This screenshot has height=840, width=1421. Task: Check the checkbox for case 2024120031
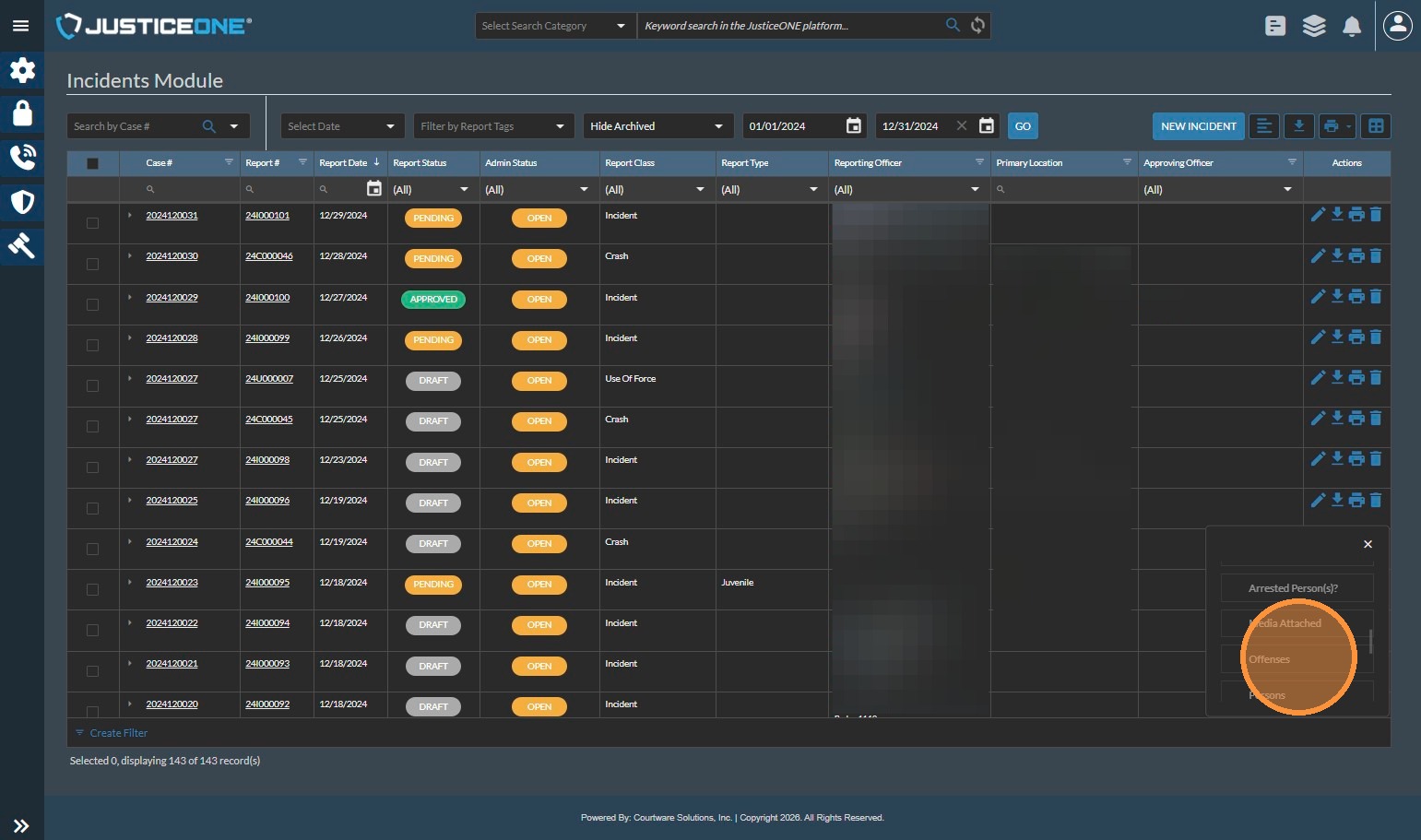tap(92, 223)
